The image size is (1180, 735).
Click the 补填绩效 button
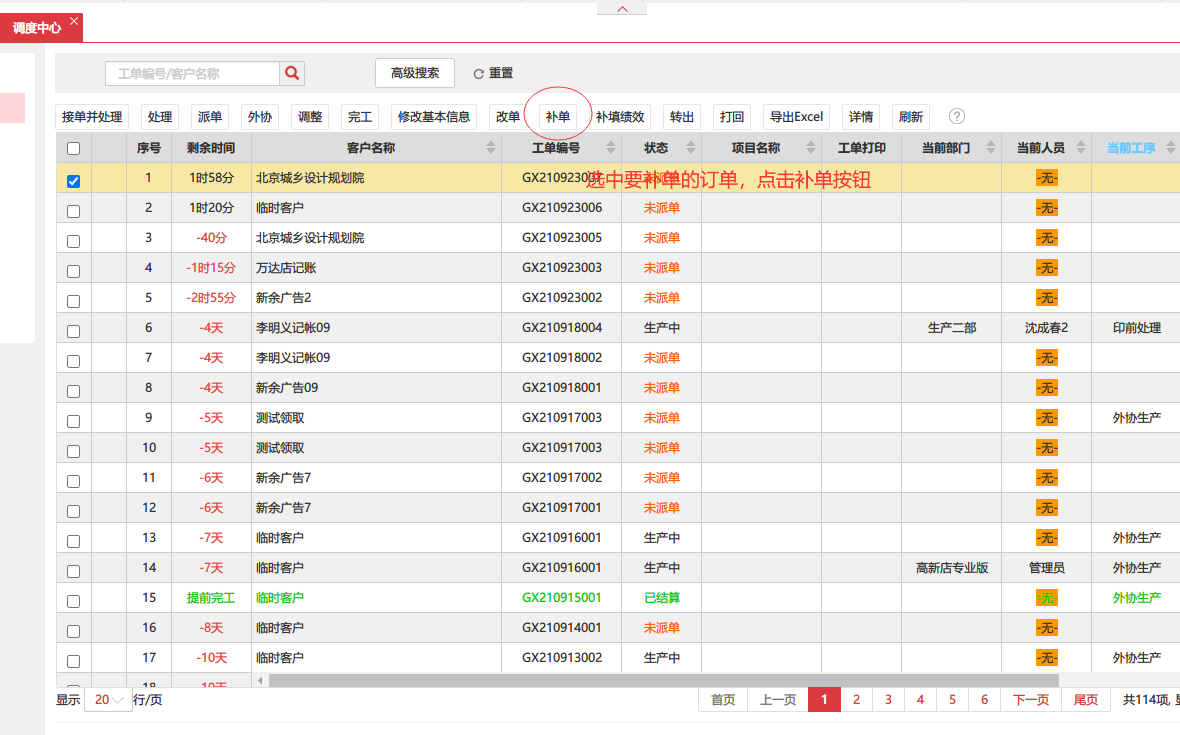click(620, 117)
